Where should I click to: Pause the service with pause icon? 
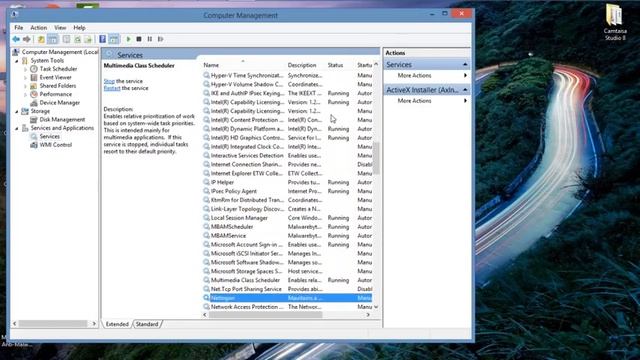click(x=150, y=39)
